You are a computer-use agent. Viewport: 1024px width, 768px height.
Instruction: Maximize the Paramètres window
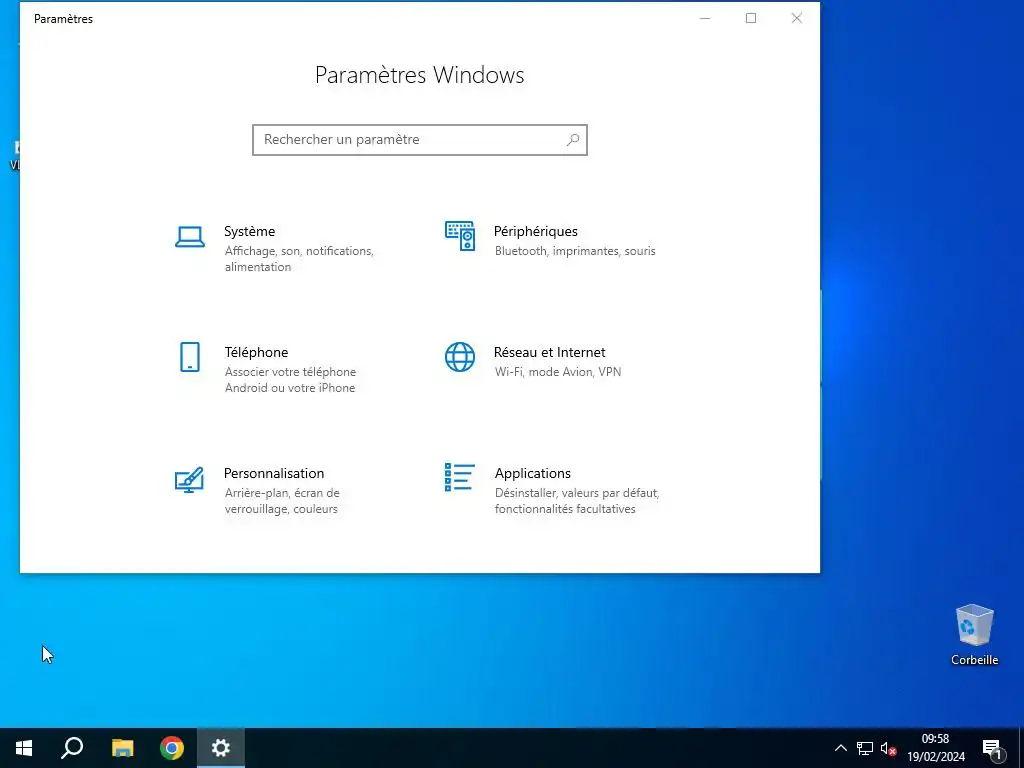[x=751, y=18]
